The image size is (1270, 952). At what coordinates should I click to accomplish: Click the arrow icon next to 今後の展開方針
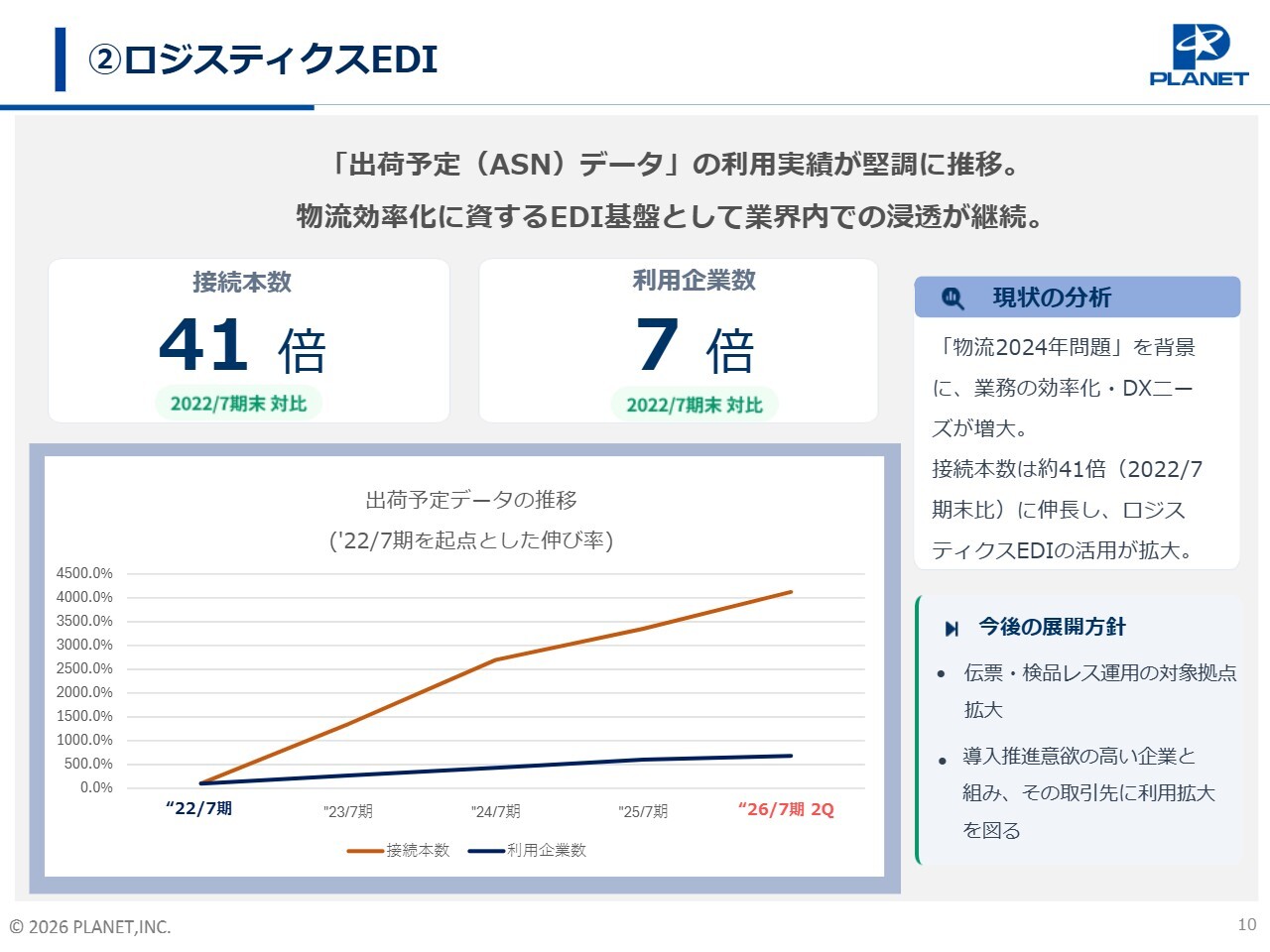point(952,628)
